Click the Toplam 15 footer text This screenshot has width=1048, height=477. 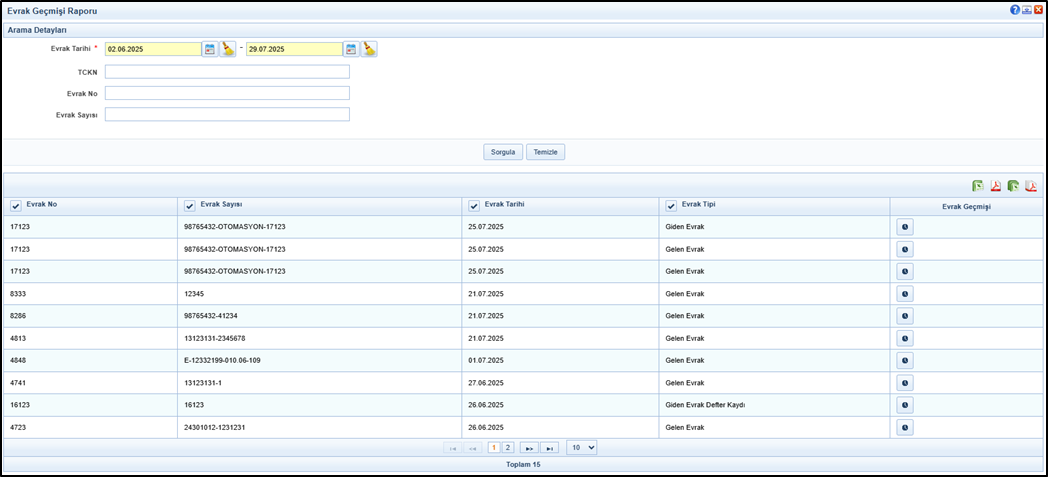tap(523, 464)
